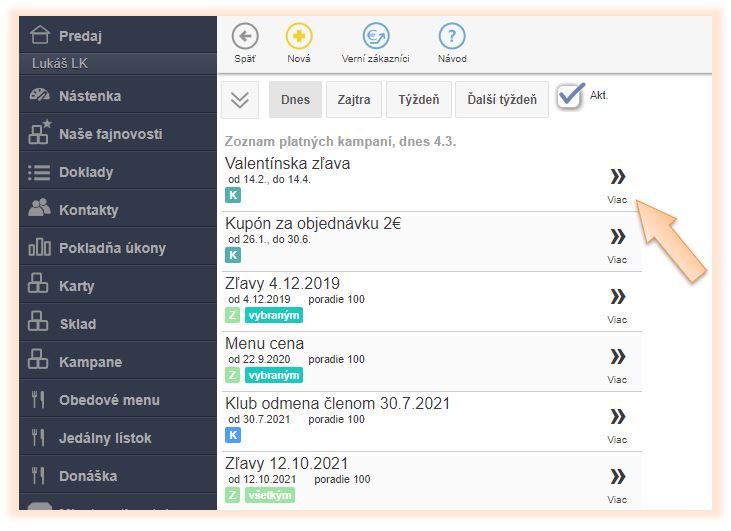Open the Klub odmena členom 30.7.2021 campaign
This screenshot has height=531, width=731.
point(337,404)
